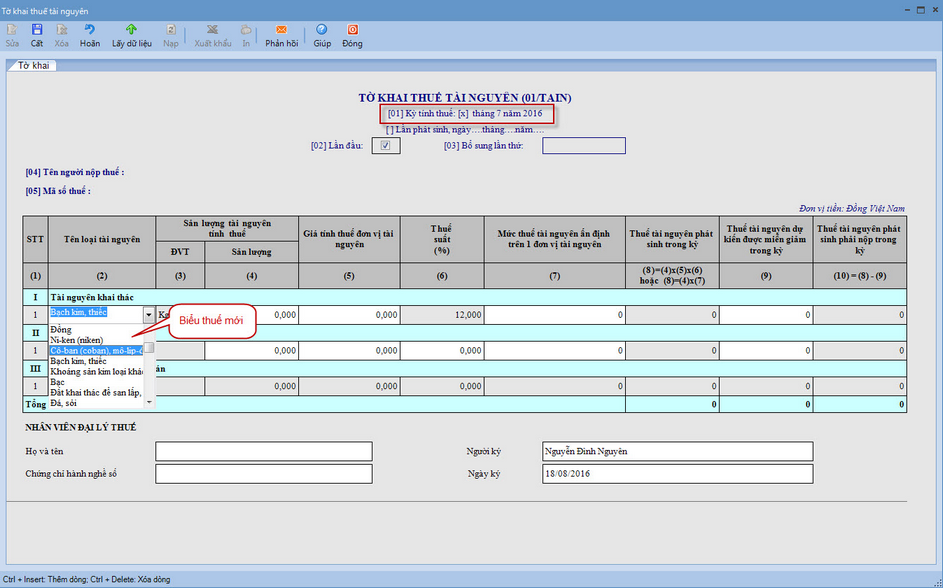
Task: Click the Người ký field
Action: click(x=677, y=451)
